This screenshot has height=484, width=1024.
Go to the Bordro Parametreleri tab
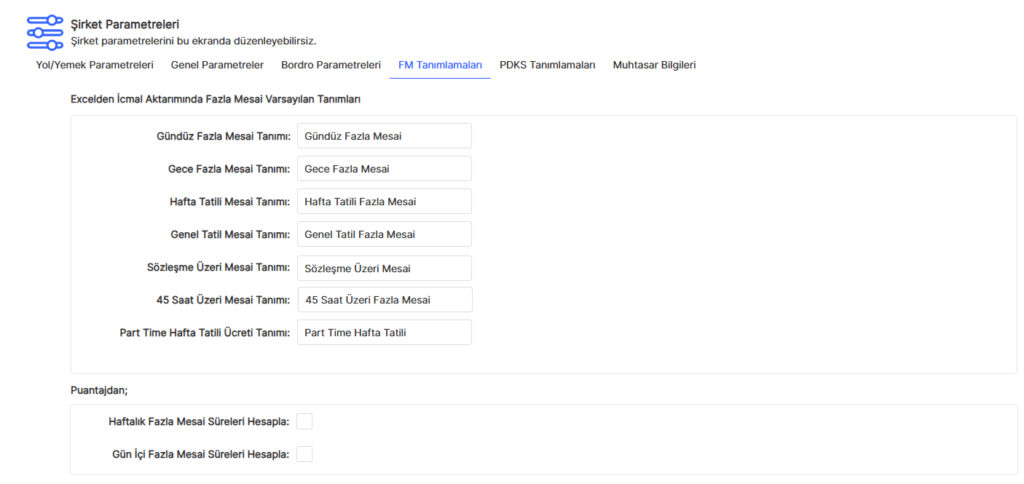331,65
